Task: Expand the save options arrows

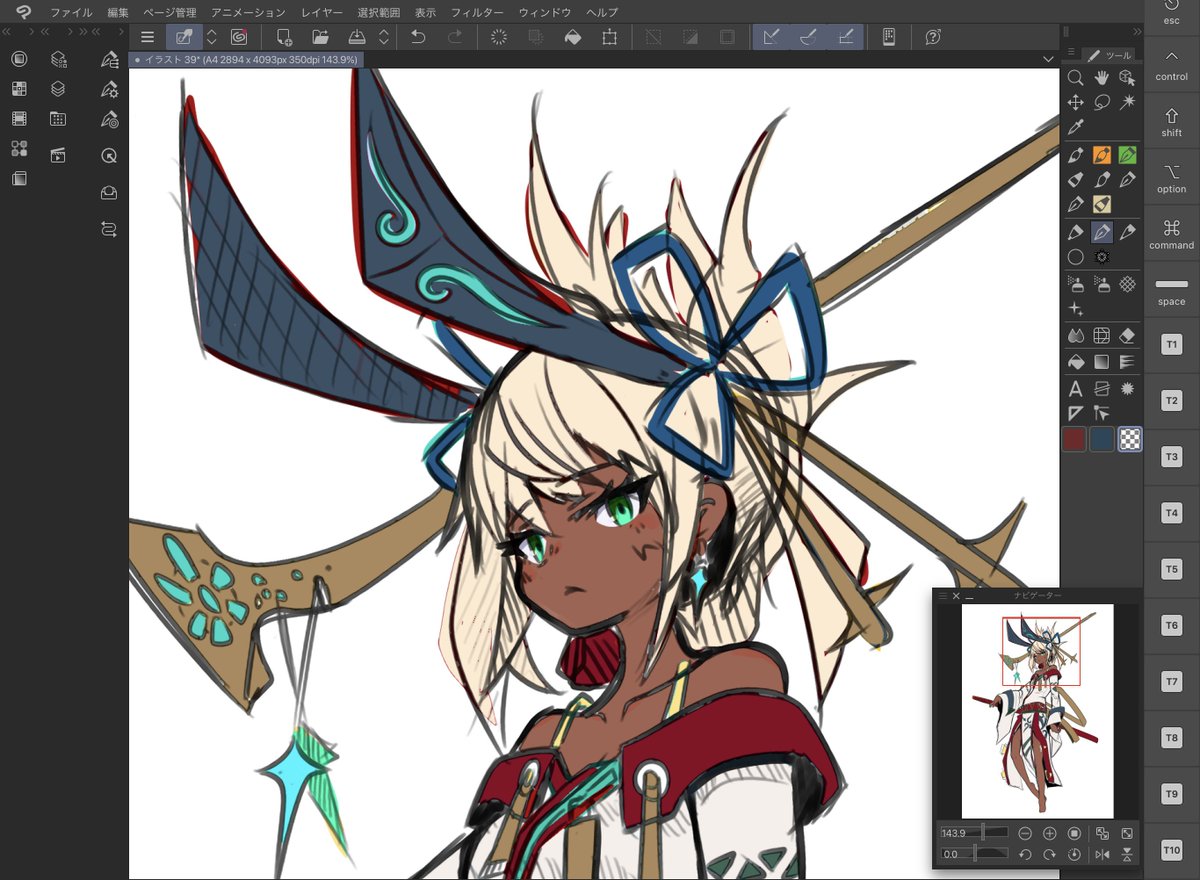Action: [x=384, y=37]
